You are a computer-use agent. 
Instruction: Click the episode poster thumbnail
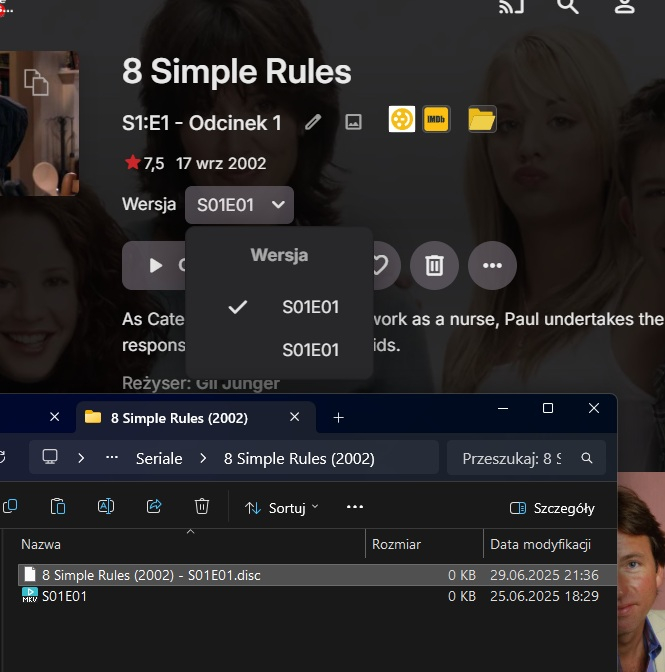point(39,123)
